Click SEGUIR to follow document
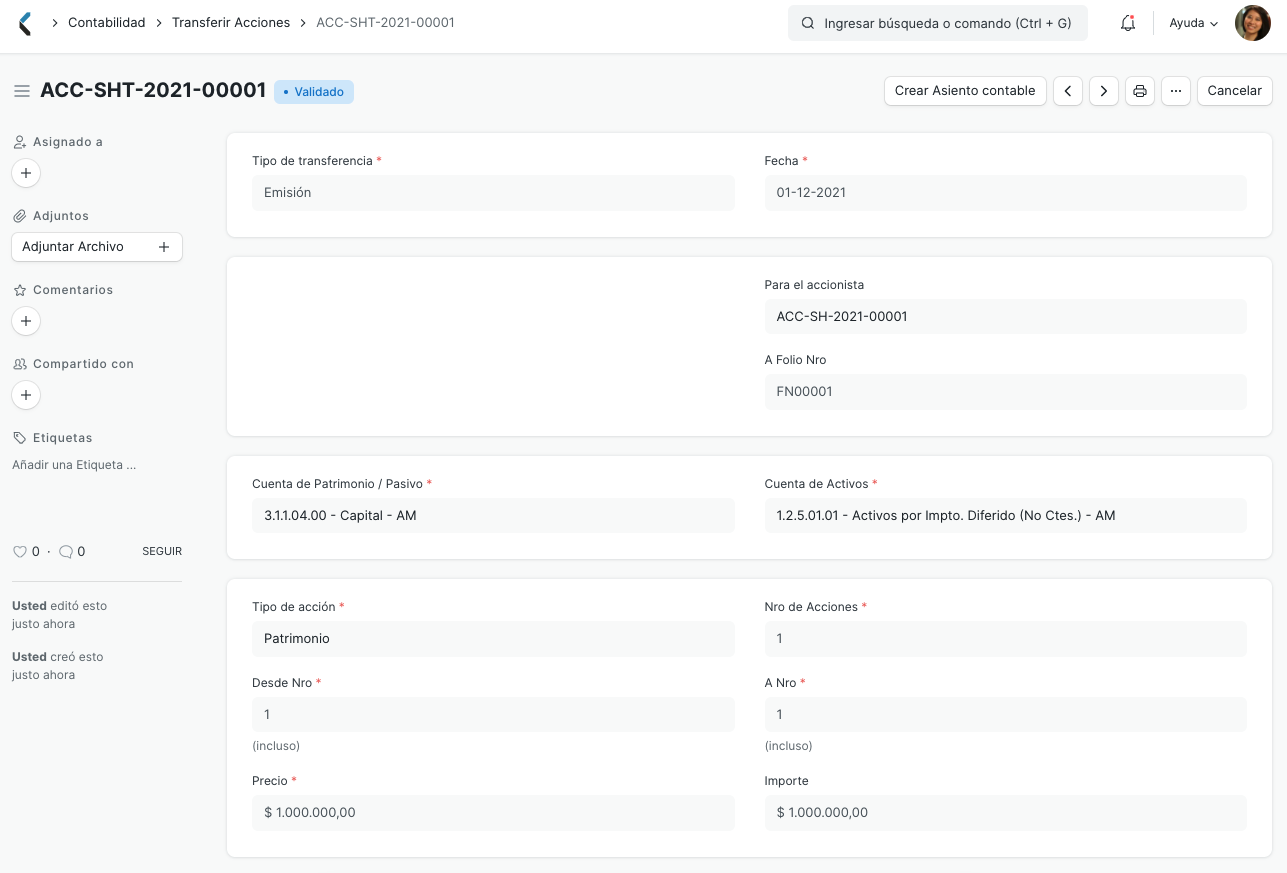Image resolution: width=1287 pixels, height=873 pixels. [x=162, y=552]
